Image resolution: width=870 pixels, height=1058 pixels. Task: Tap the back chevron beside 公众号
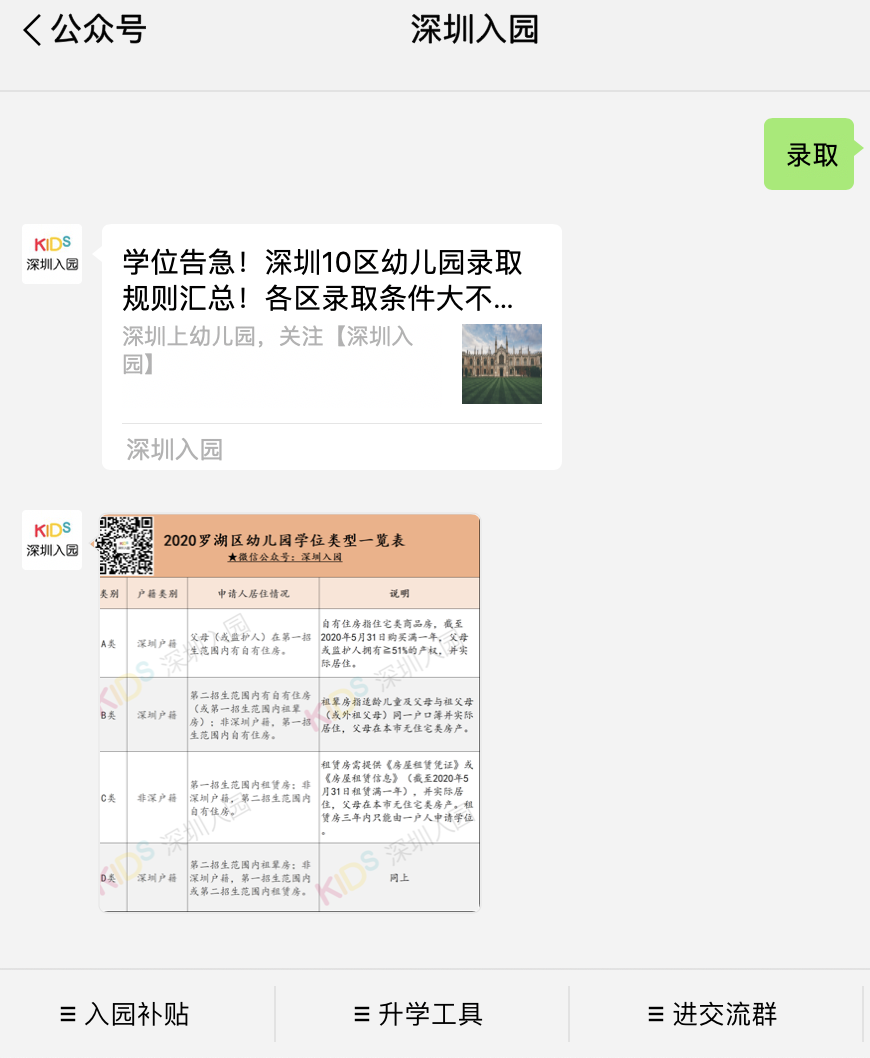(29, 30)
